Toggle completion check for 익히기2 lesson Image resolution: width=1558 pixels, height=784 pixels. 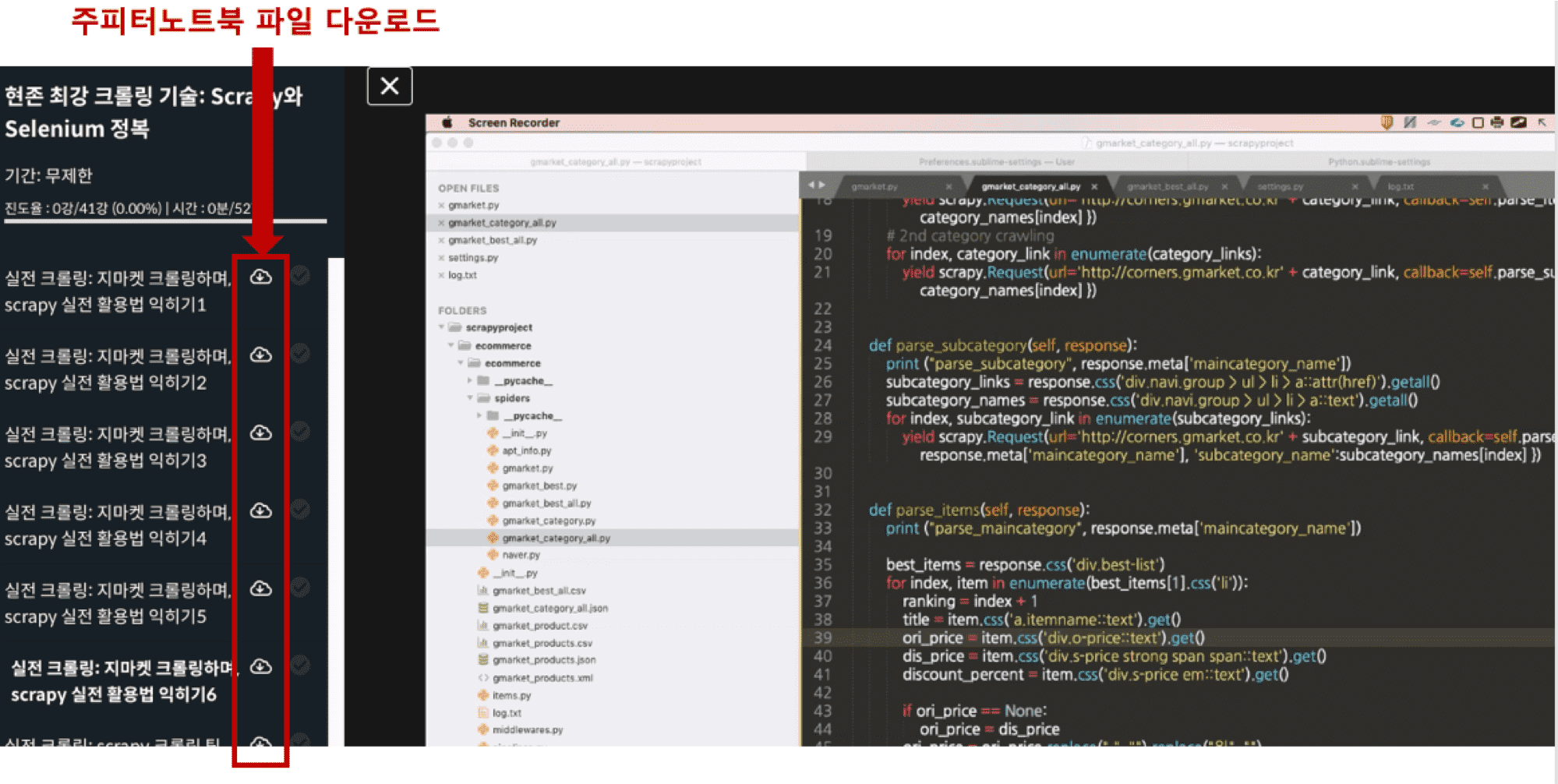300,353
